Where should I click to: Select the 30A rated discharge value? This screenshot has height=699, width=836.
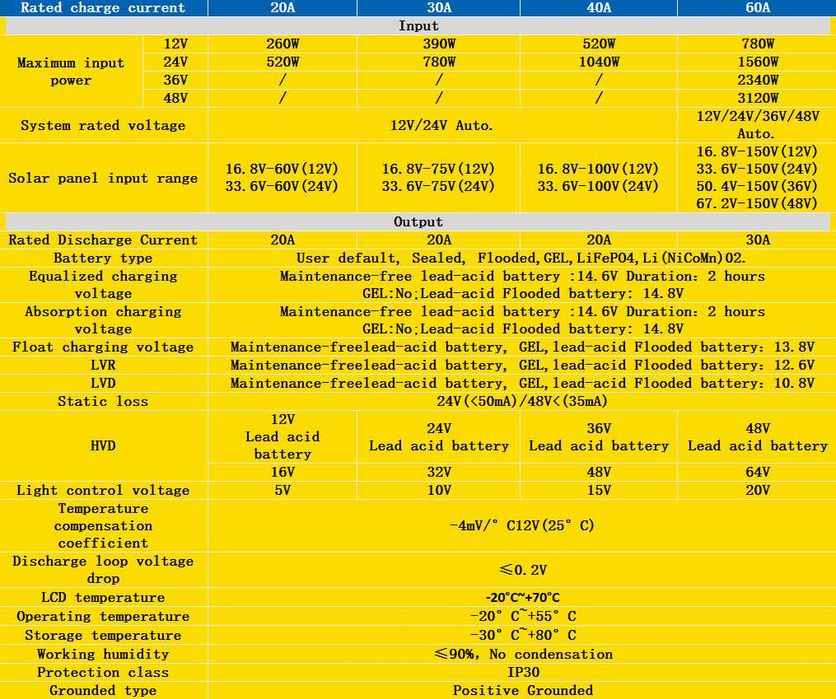pos(758,240)
